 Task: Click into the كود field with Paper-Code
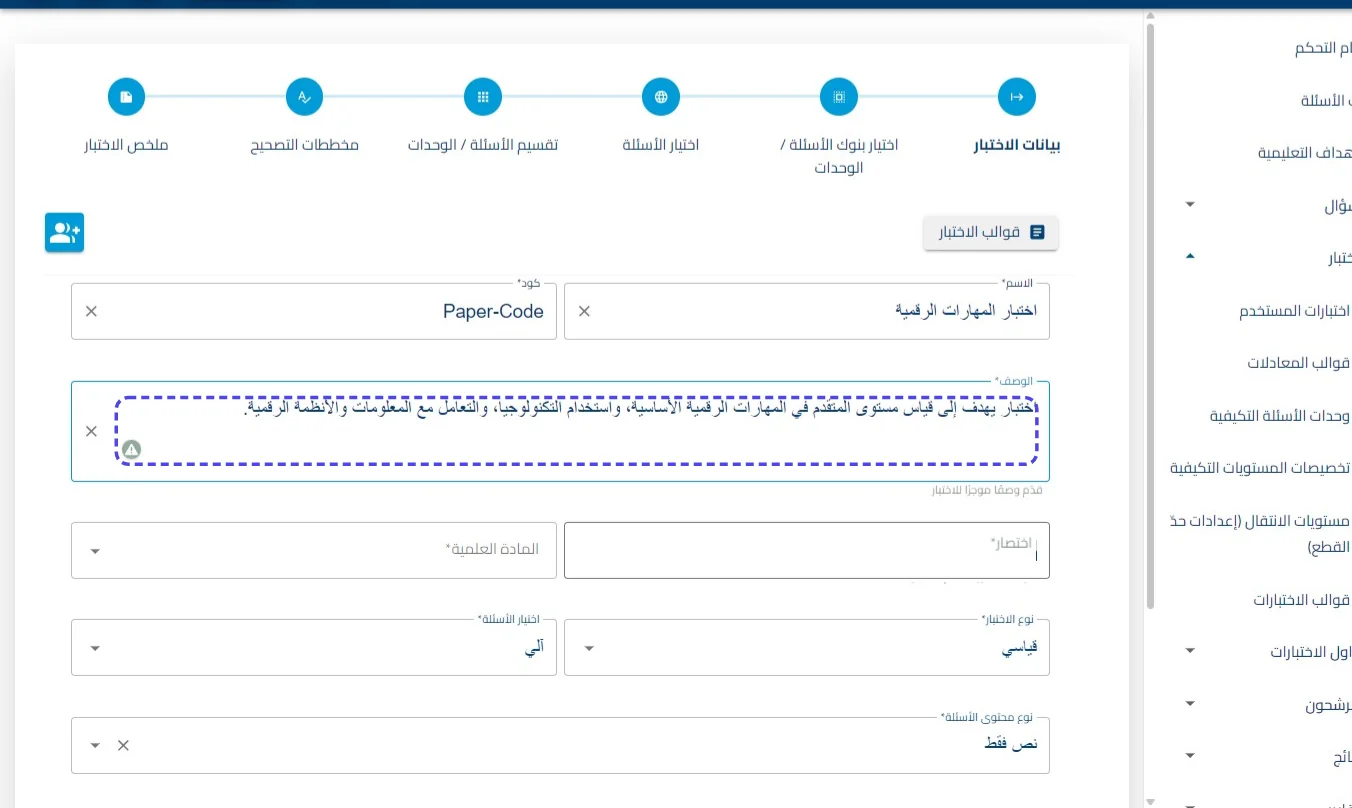314,311
